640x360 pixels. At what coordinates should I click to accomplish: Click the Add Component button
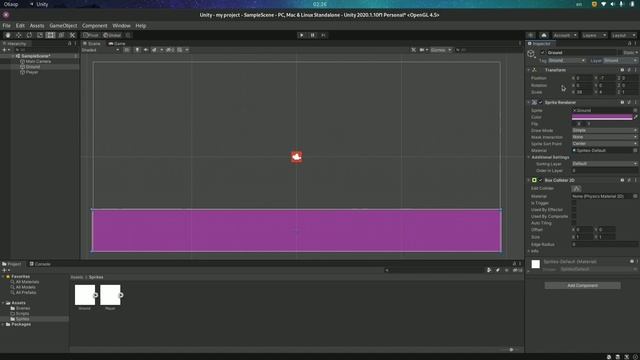point(582,285)
